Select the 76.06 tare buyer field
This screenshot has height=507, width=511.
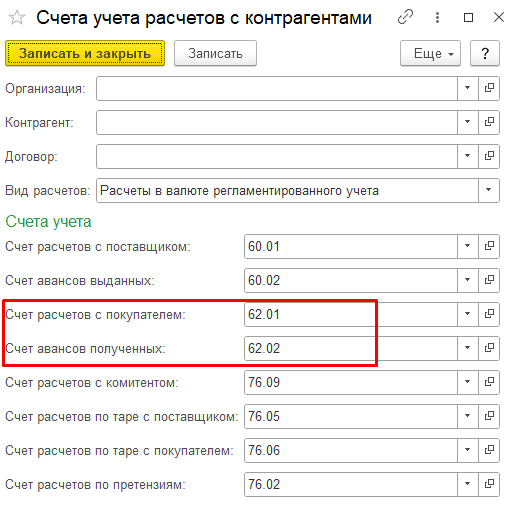(x=351, y=450)
